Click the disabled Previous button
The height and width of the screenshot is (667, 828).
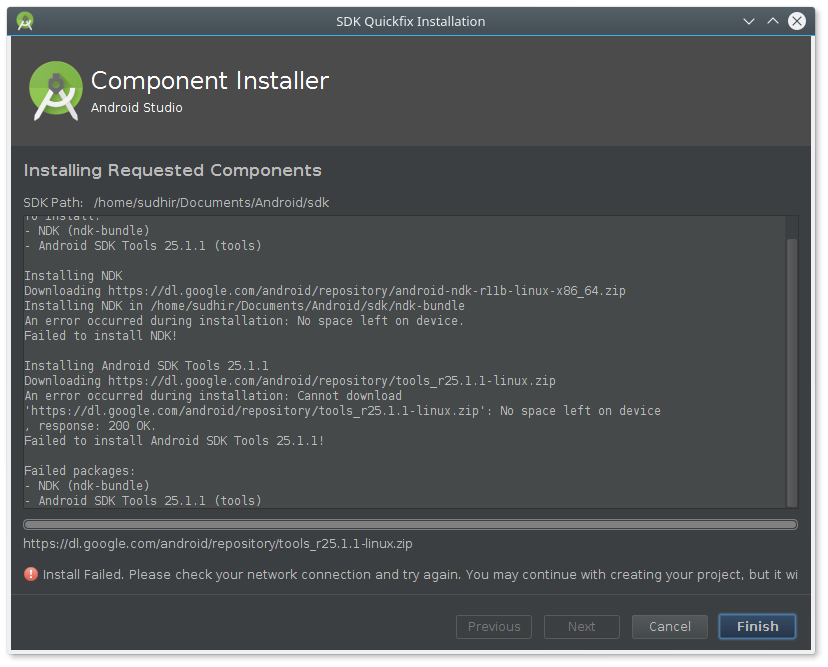click(x=493, y=626)
